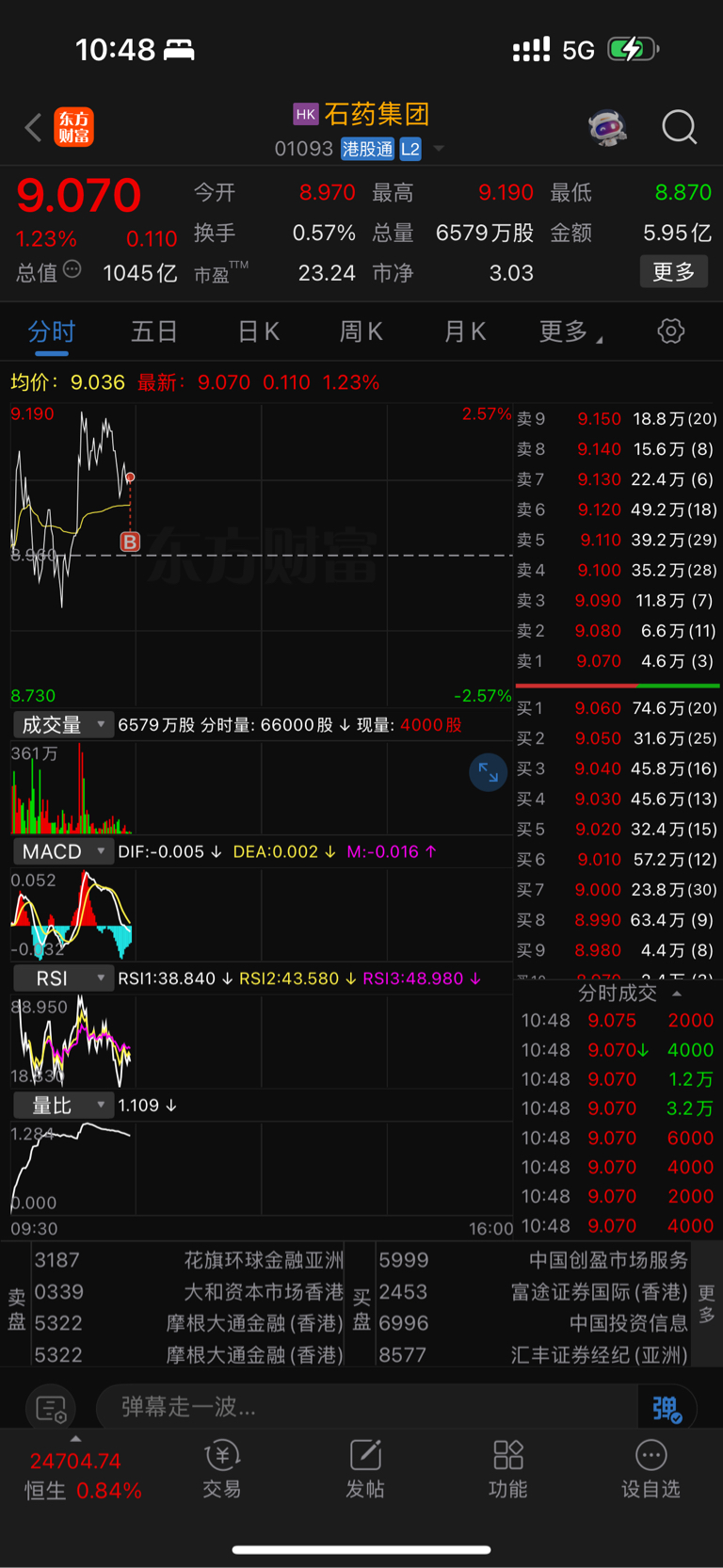Open the 功能 functions icon
The image size is (723, 1568).
(x=508, y=1469)
